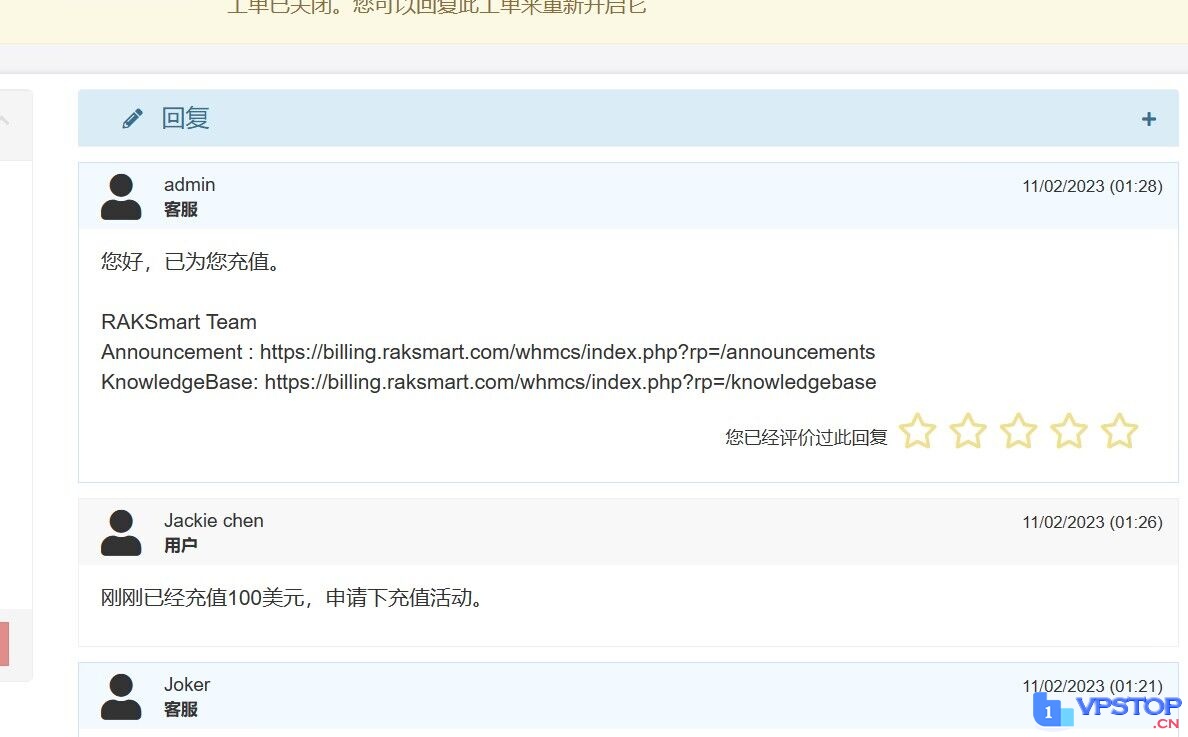Expand the reply panel with the plus sign
This screenshot has height=737, width=1188.
(x=1149, y=119)
